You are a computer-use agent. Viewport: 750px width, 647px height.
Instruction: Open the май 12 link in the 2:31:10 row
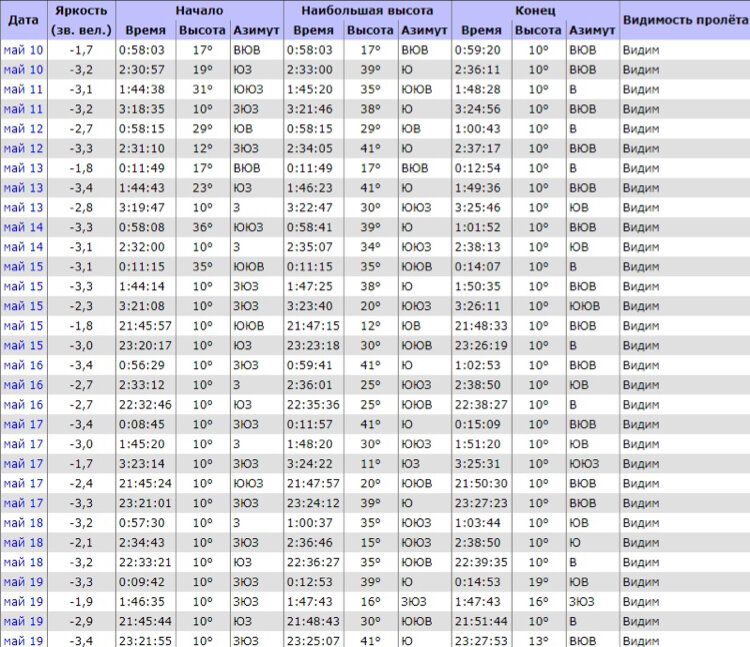click(x=23, y=149)
